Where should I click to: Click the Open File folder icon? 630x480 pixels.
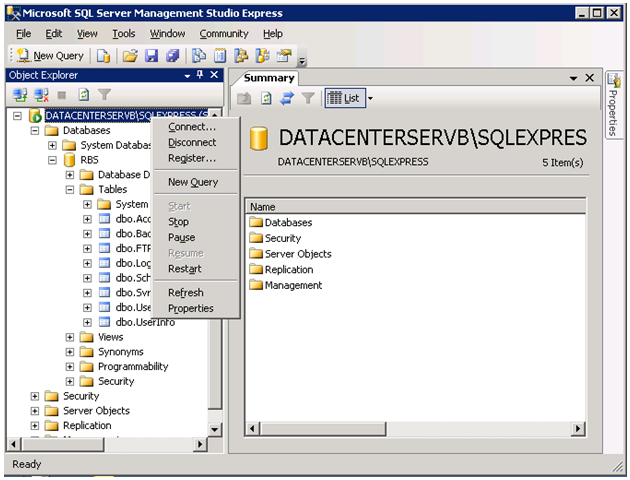pyautogui.click(x=131, y=56)
